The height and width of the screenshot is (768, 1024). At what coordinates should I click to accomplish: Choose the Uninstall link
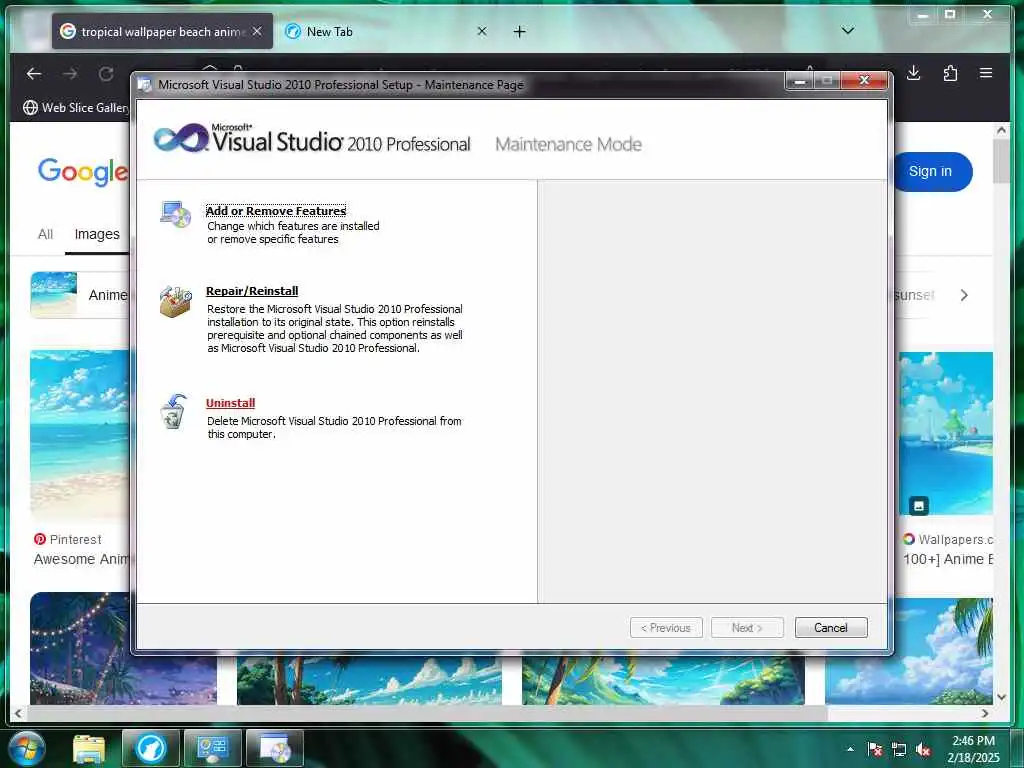click(231, 403)
